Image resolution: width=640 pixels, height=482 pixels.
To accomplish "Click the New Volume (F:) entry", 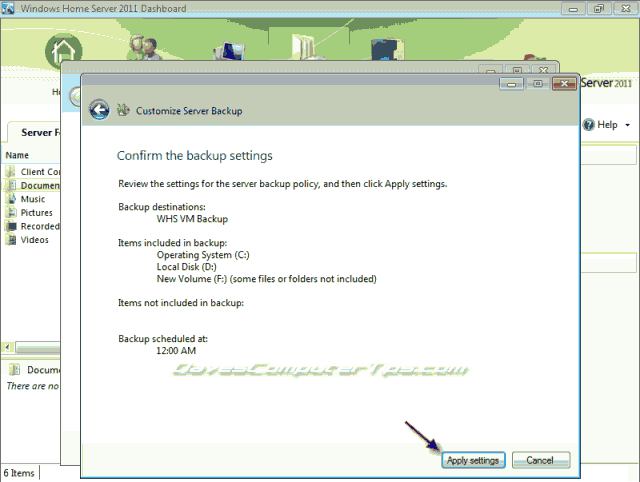I will (267, 279).
